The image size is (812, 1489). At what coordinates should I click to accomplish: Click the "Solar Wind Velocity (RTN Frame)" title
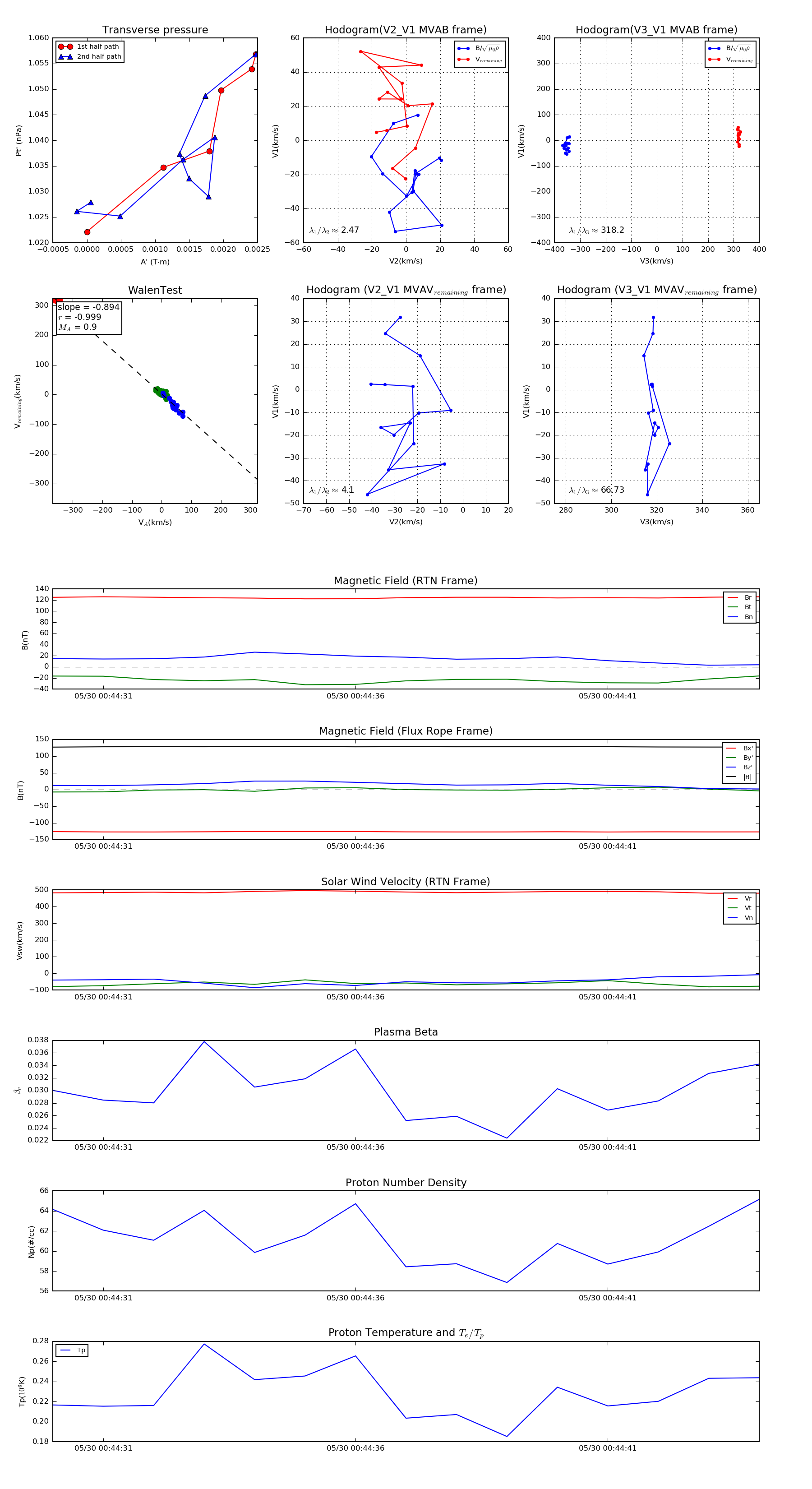point(406,882)
